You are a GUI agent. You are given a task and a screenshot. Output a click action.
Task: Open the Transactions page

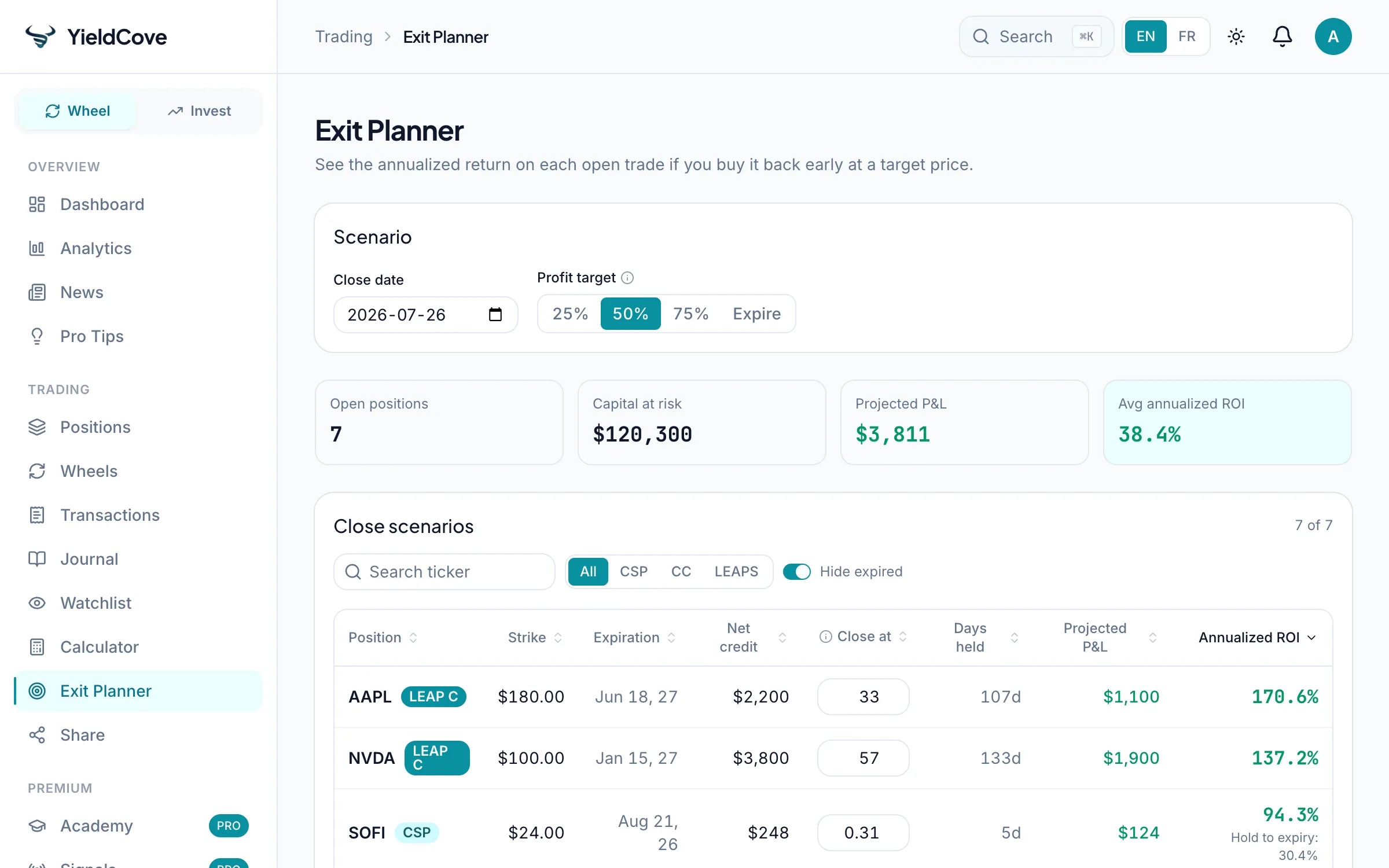(138, 515)
